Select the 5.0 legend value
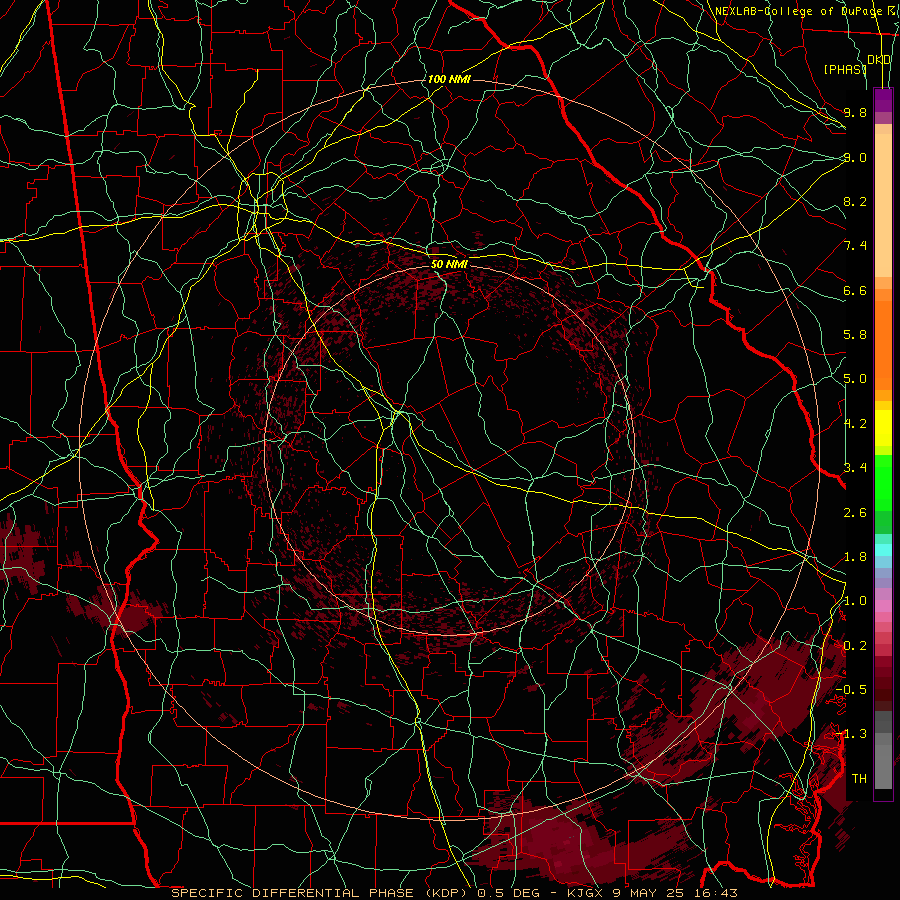900x900 pixels. pos(855,379)
